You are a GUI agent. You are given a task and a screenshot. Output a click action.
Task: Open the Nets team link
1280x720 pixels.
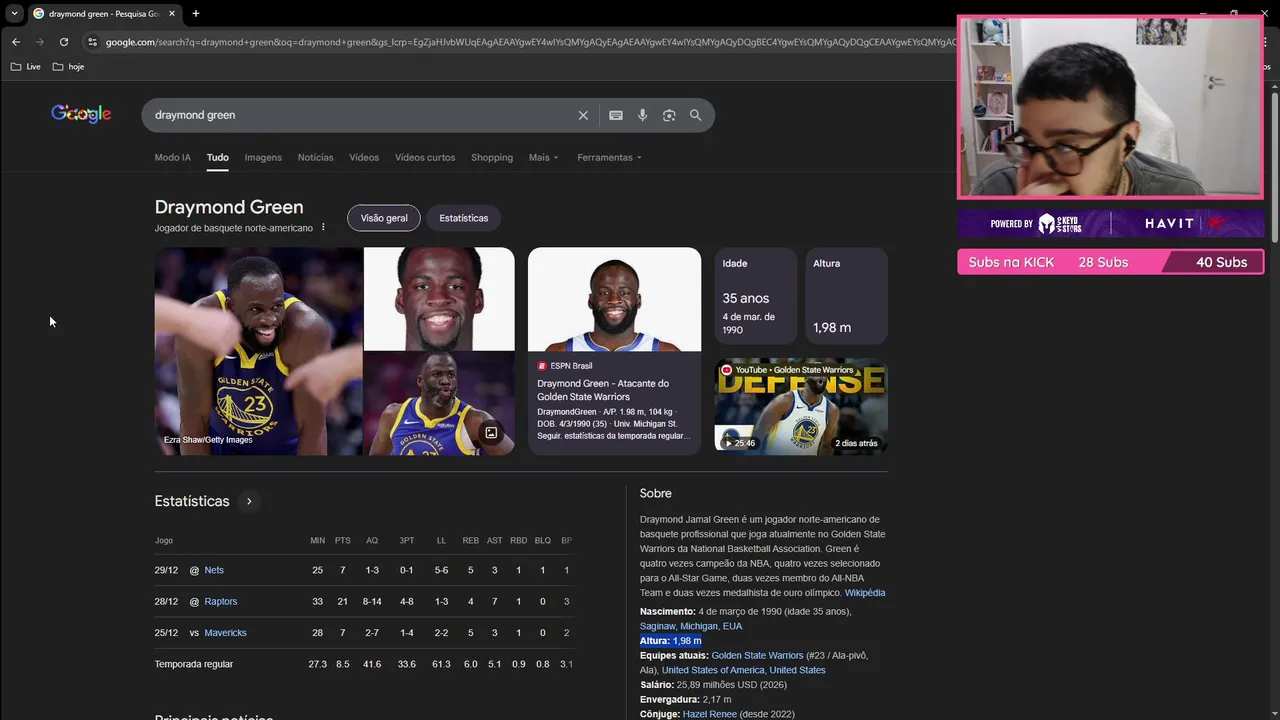tap(214, 570)
